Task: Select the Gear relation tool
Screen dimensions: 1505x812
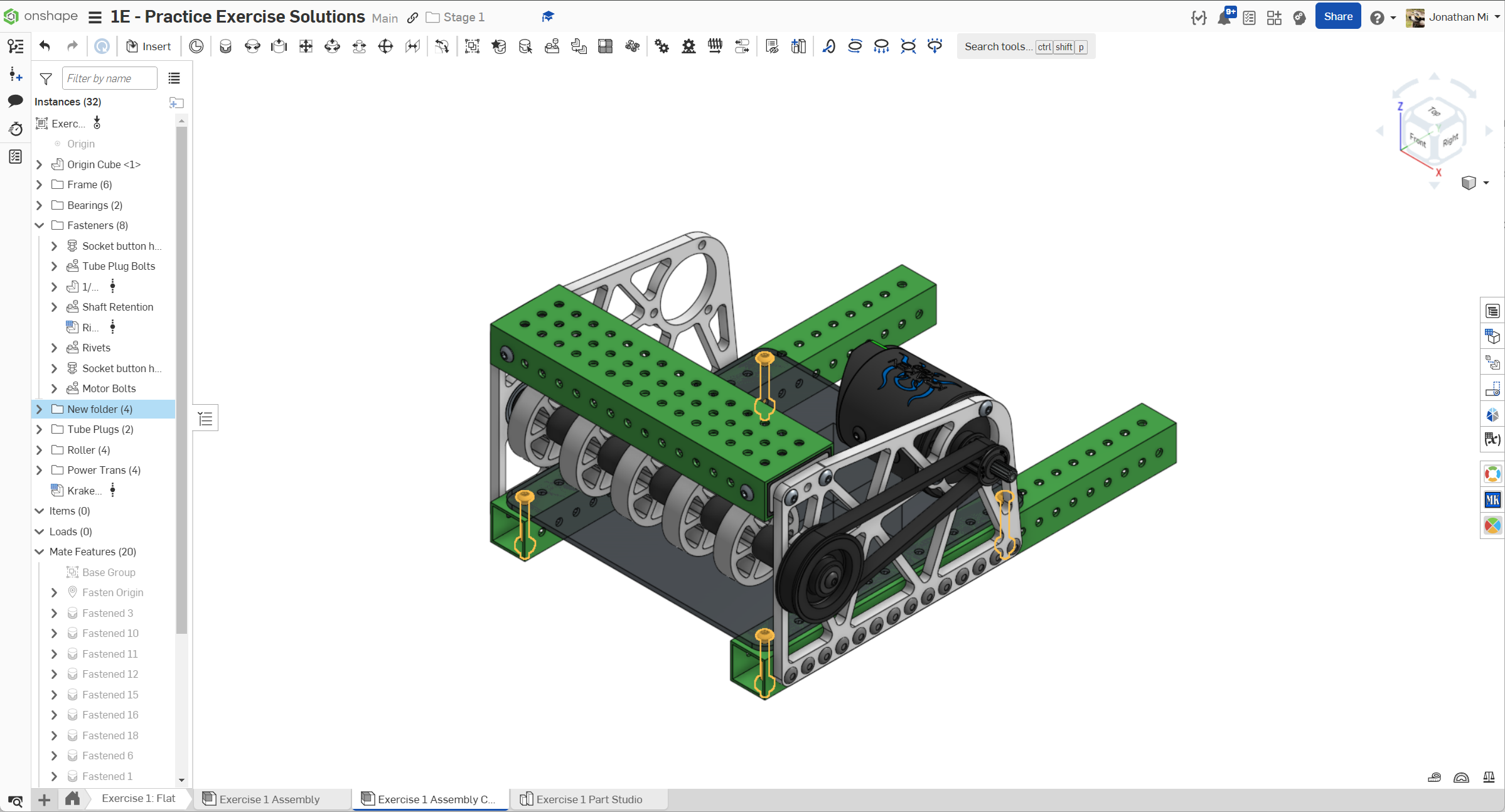Action: [662, 46]
